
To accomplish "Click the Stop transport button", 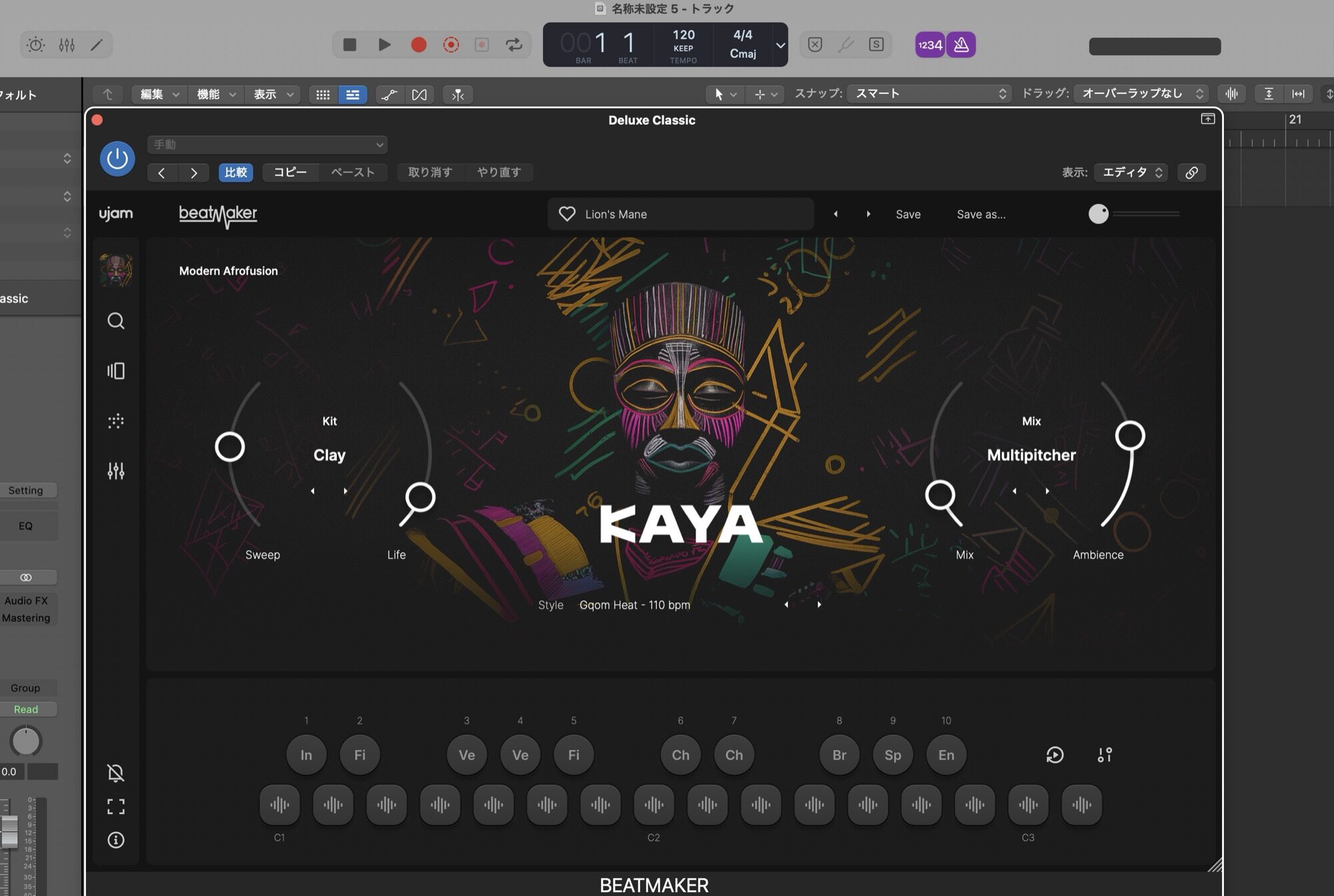I will 350,45.
